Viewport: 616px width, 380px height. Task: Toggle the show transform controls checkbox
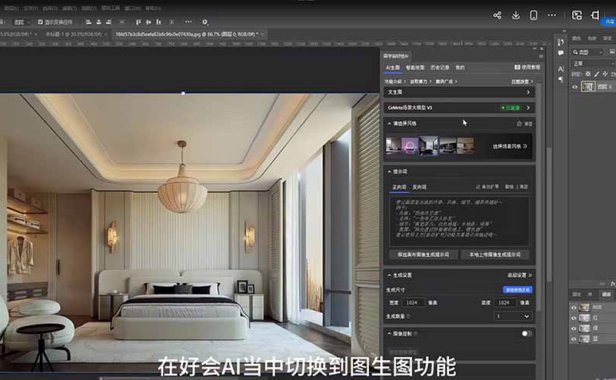[x=40, y=22]
